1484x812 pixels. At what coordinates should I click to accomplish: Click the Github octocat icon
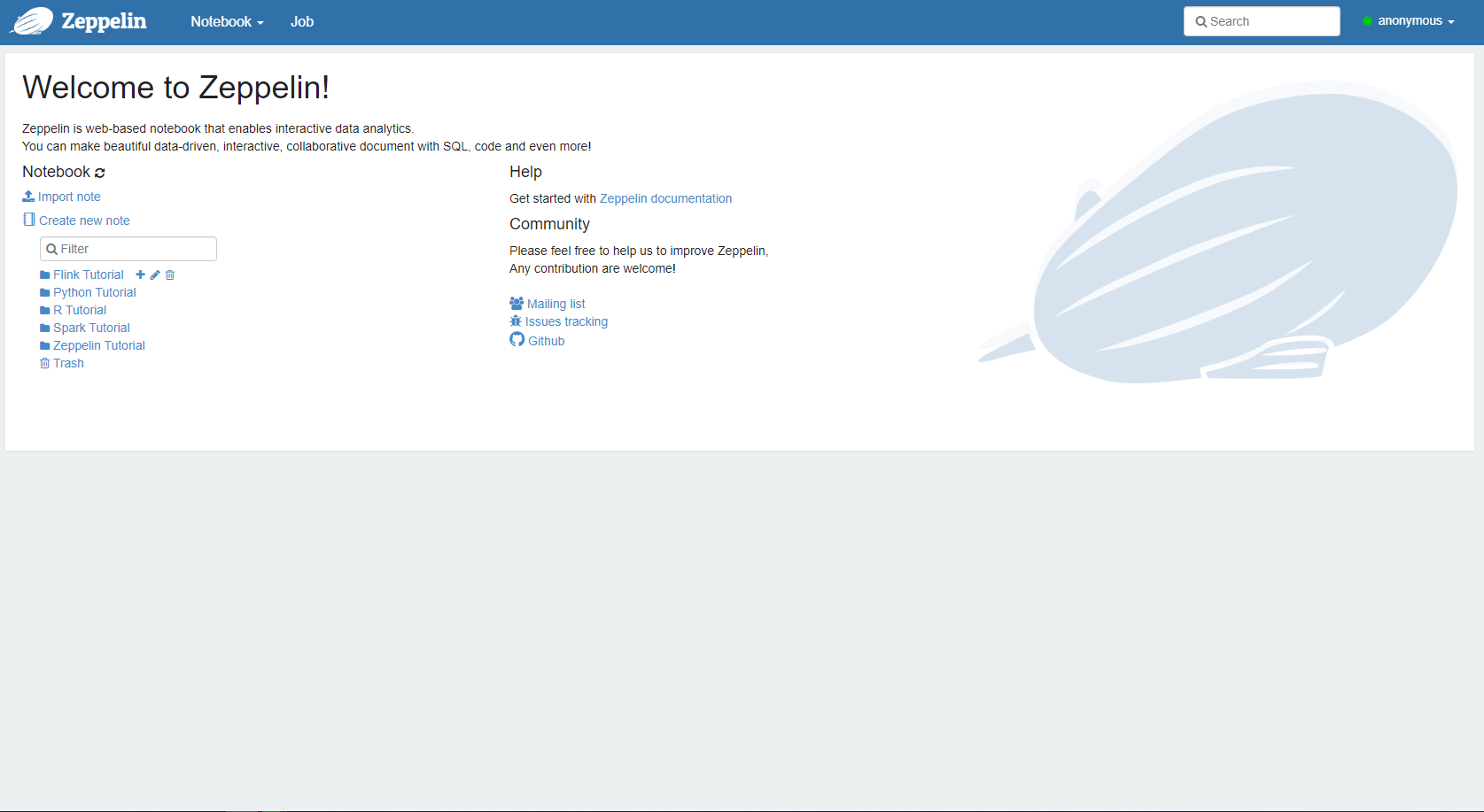[517, 340]
